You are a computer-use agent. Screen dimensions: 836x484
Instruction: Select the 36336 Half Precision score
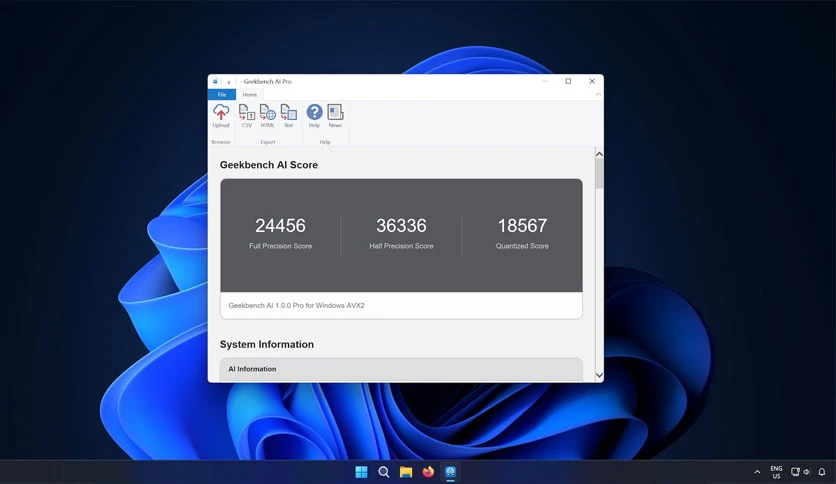click(x=401, y=225)
